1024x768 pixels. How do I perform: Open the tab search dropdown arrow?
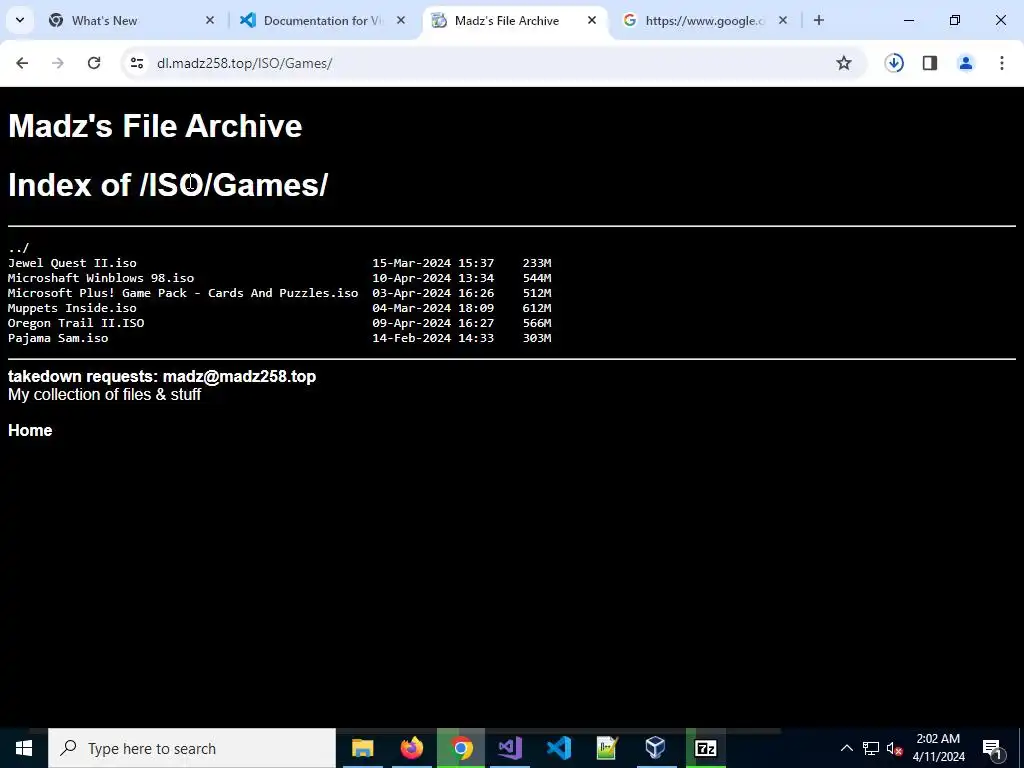coord(20,20)
